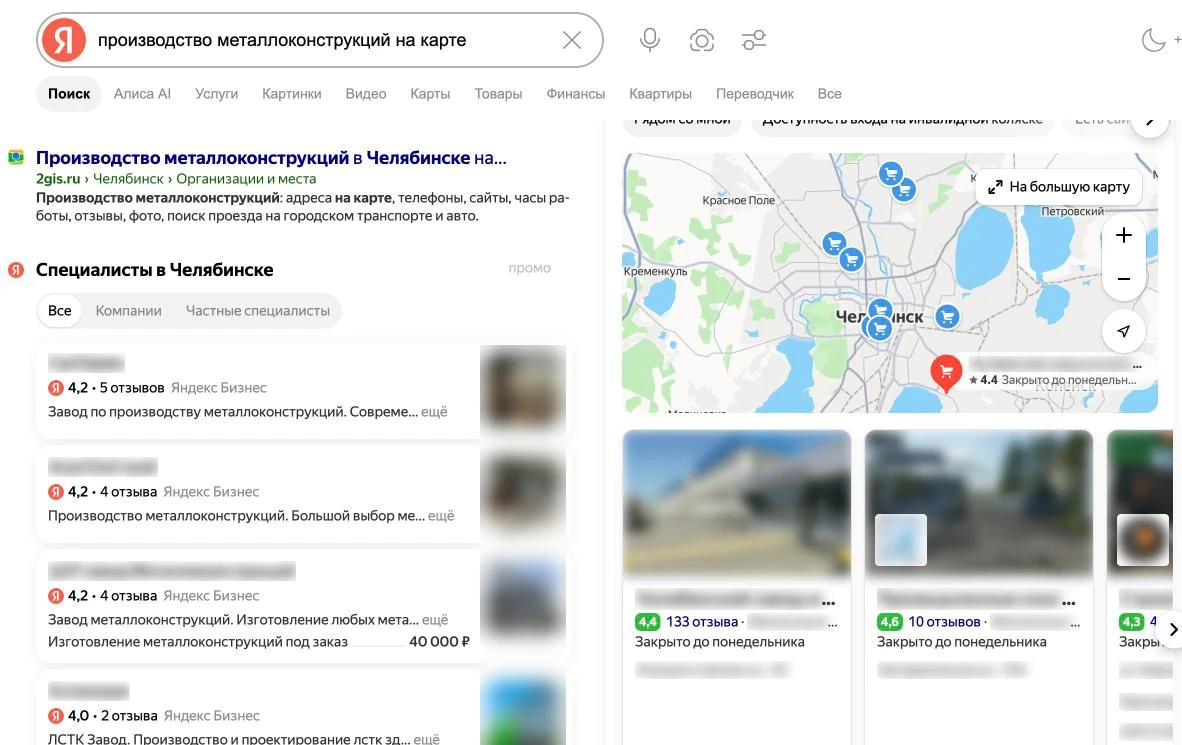Toggle dark theme moon icon
1182x745 pixels.
pyautogui.click(x=1153, y=40)
